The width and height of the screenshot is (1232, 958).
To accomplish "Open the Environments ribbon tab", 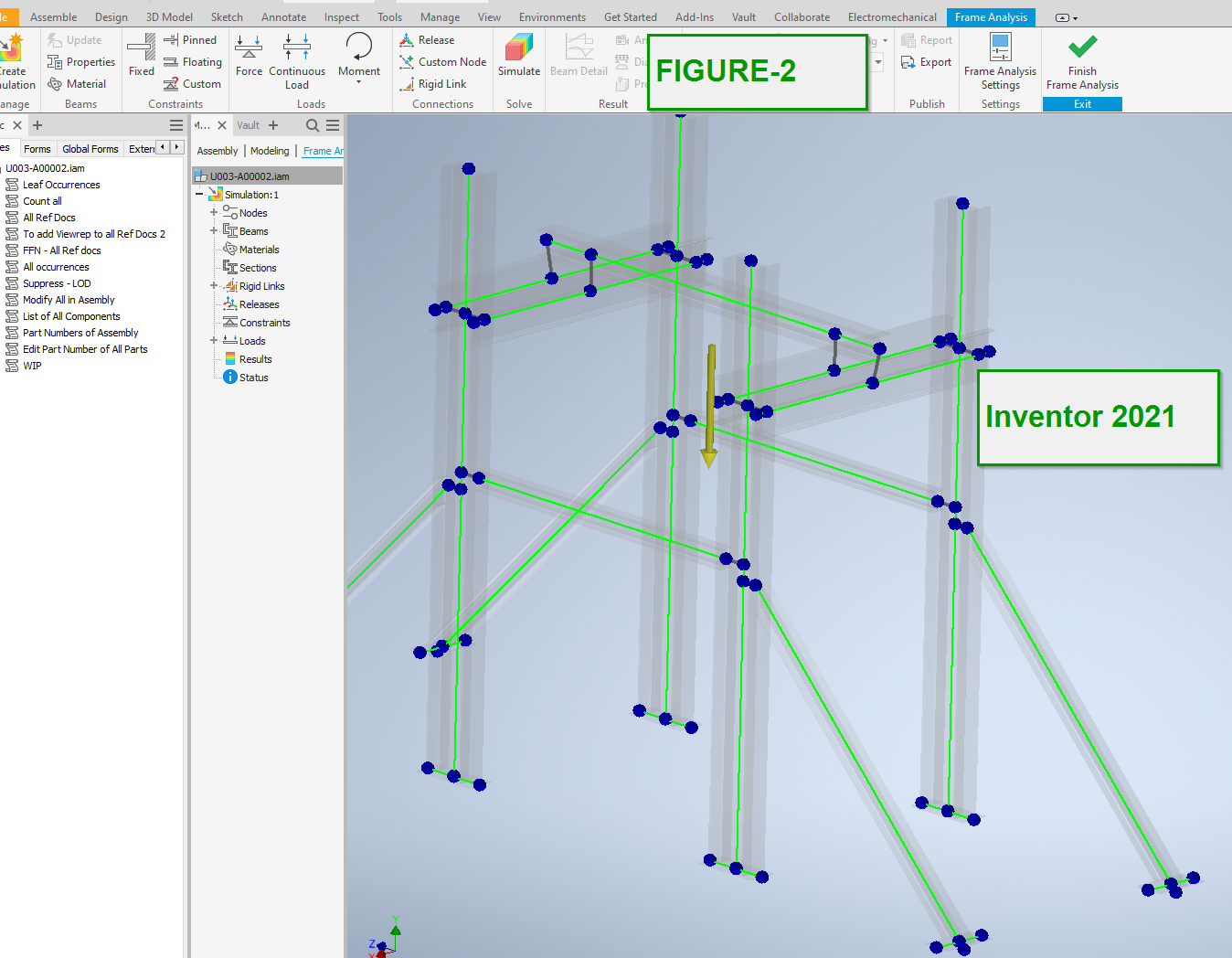I will [552, 17].
